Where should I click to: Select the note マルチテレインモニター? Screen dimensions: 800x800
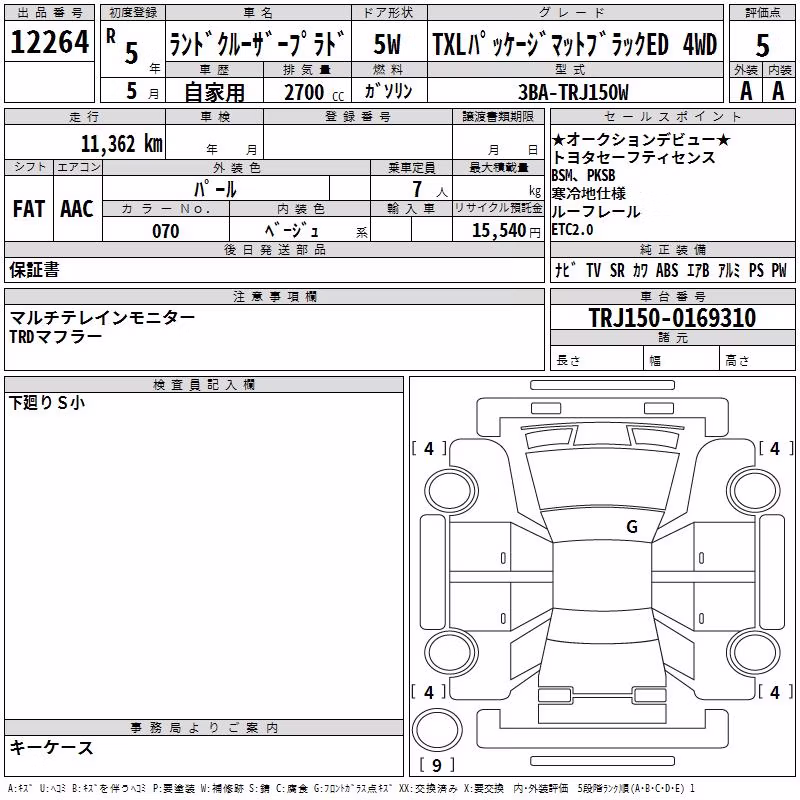[x=102, y=318]
